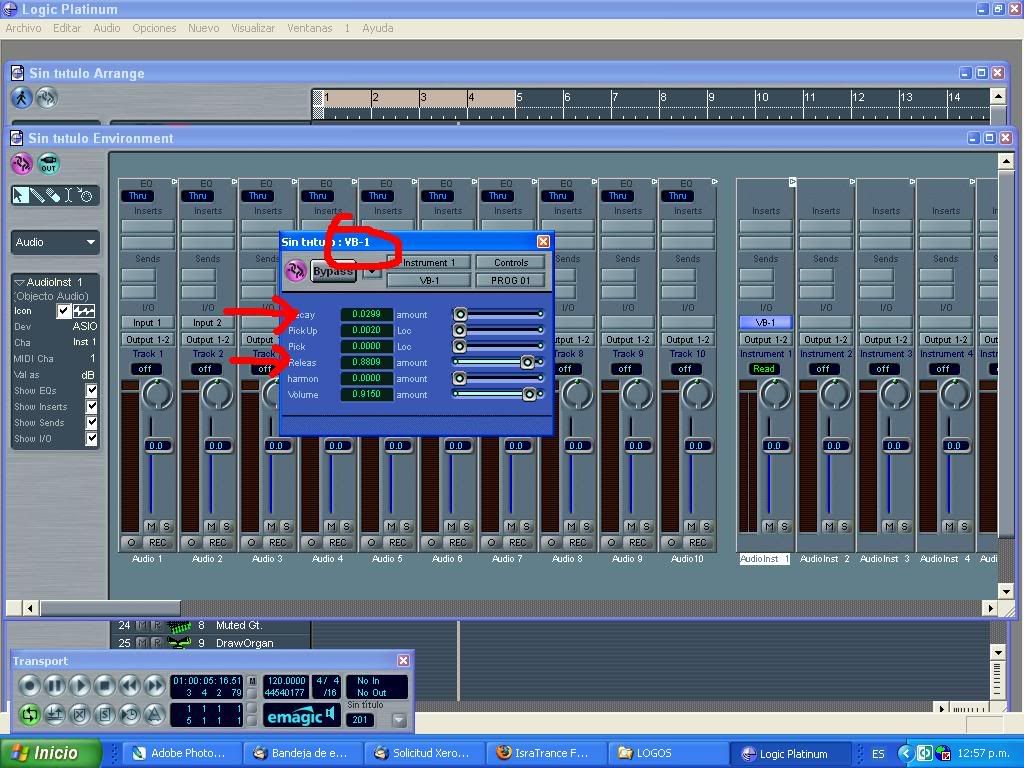This screenshot has height=768, width=1024.
Task: Select the pencil tool in Environment toolbox
Action: pos(37,195)
